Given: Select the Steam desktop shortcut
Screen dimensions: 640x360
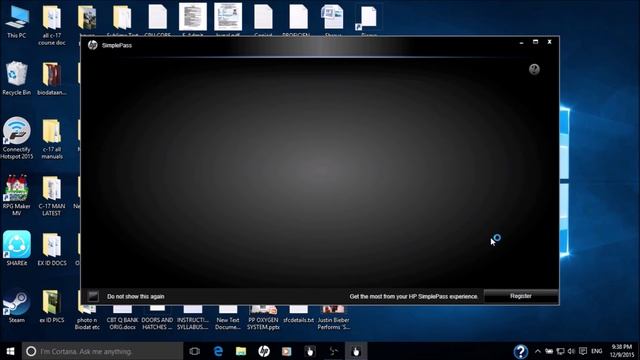Looking at the screenshot, I should 17,306.
